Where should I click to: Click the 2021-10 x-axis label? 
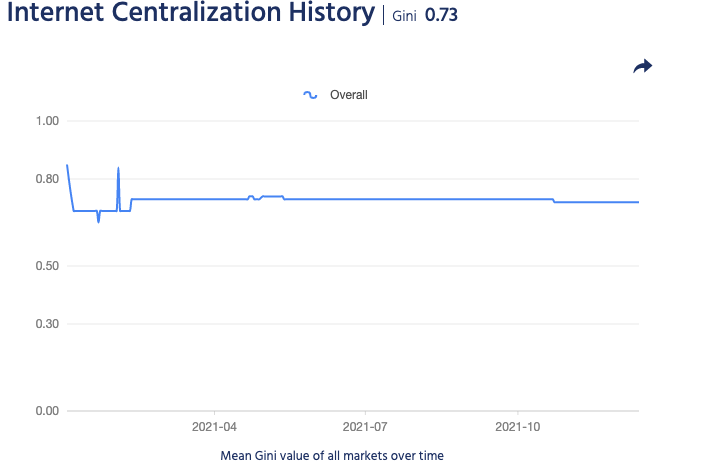(518, 426)
